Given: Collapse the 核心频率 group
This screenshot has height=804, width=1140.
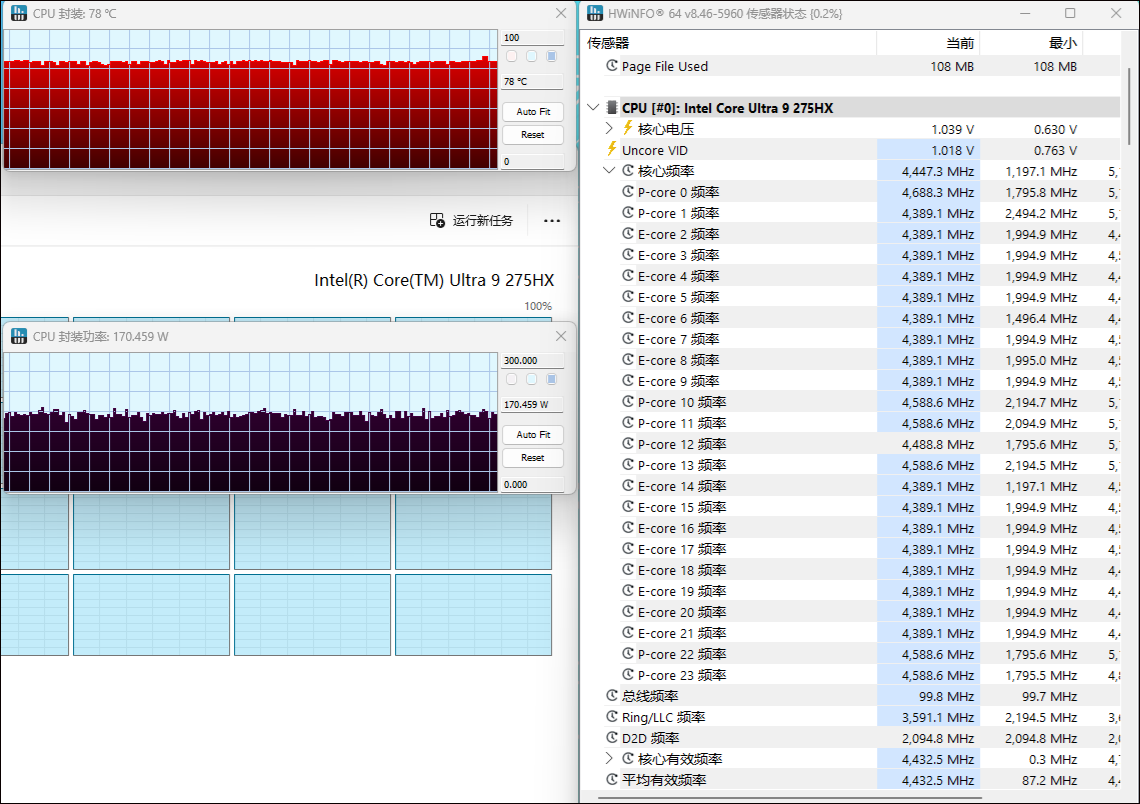Looking at the screenshot, I should [609, 170].
